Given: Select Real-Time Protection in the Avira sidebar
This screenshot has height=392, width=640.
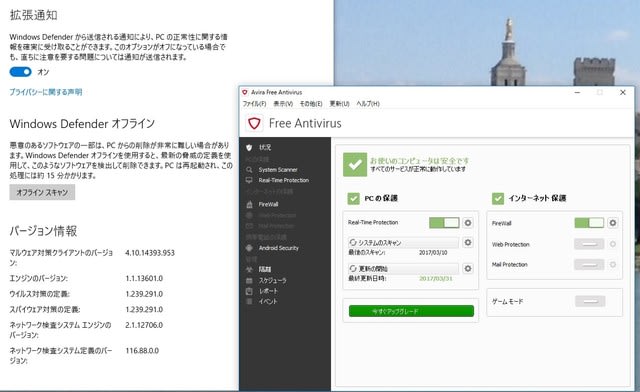Looking at the screenshot, I should [284, 180].
